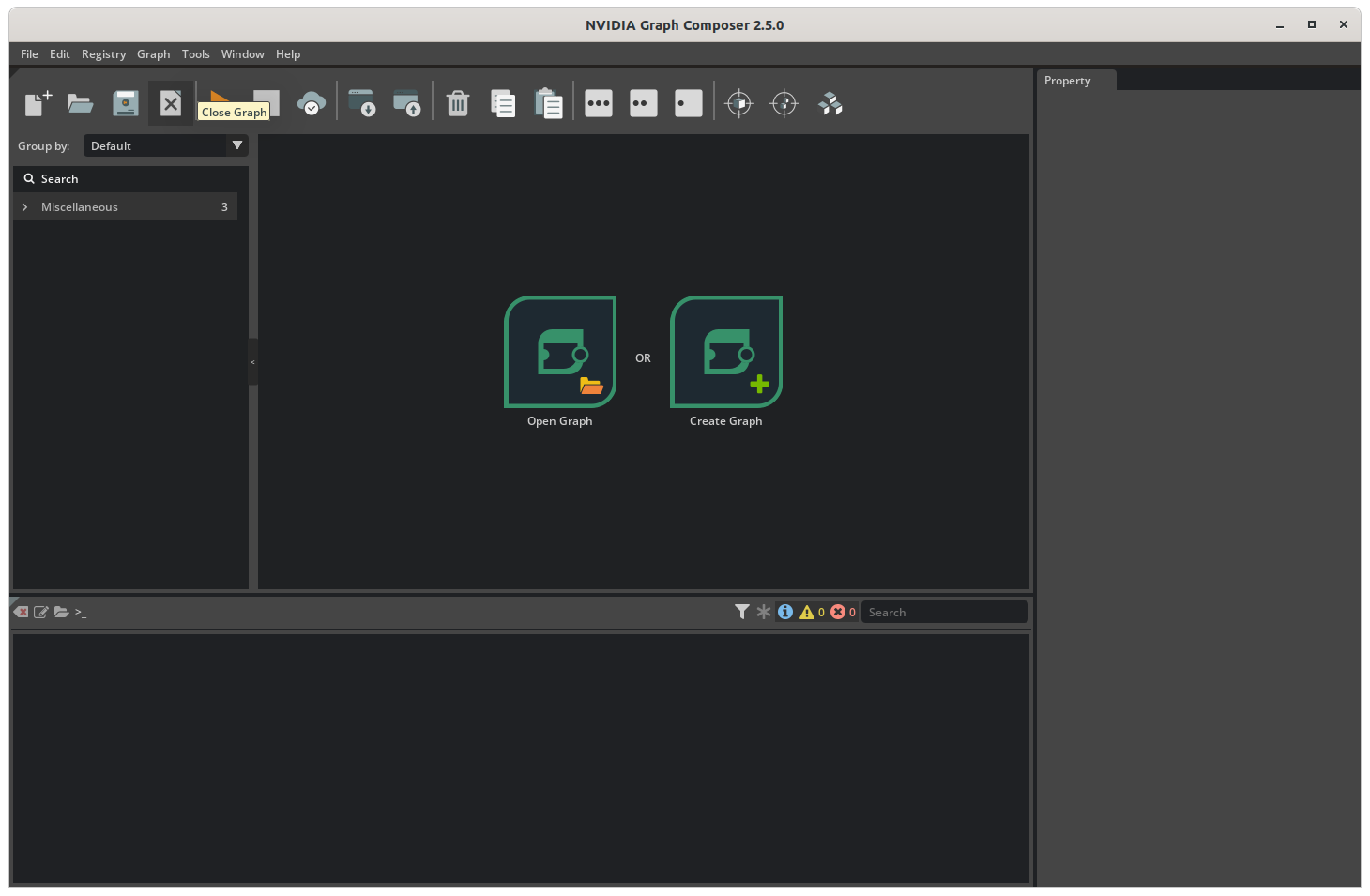Click the console asterisk icon

click(764, 612)
